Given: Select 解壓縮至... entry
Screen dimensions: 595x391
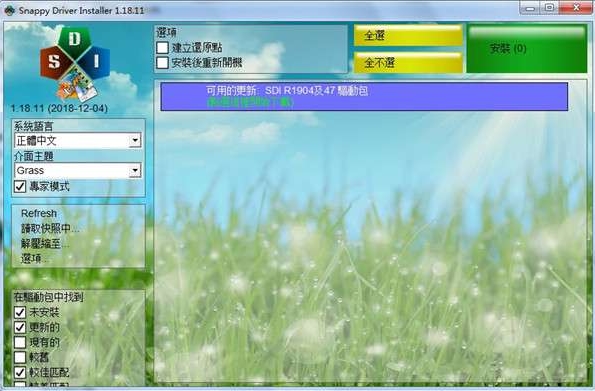Looking at the screenshot, I should [x=45, y=244].
